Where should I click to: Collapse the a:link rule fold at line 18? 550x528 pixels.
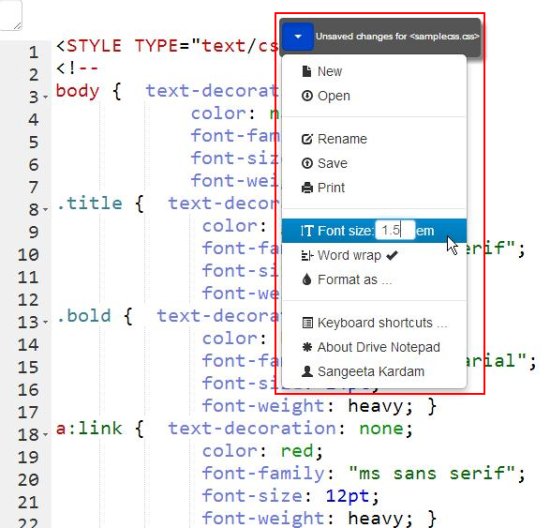[x=46, y=434]
